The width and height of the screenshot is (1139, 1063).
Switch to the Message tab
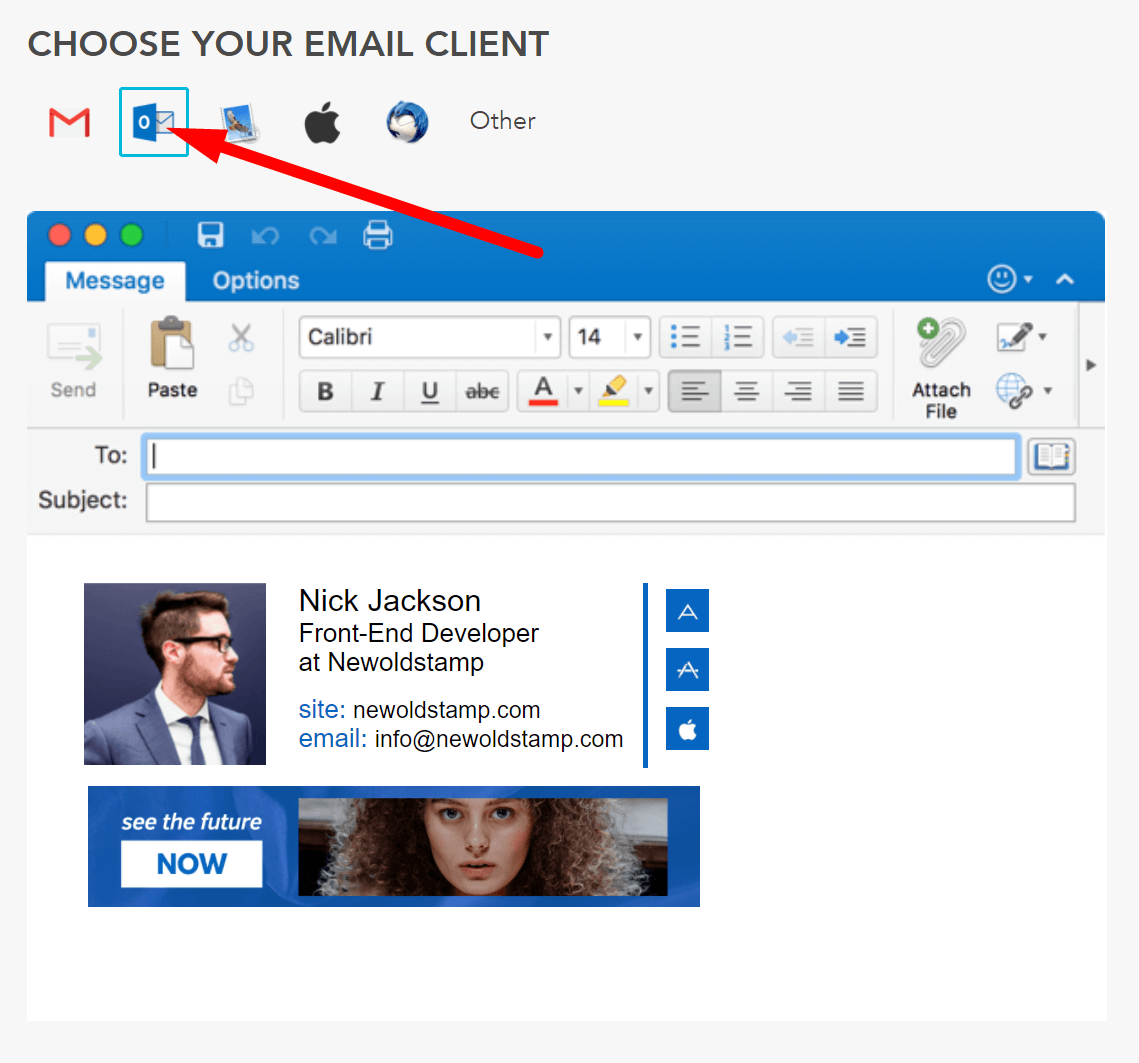115,280
